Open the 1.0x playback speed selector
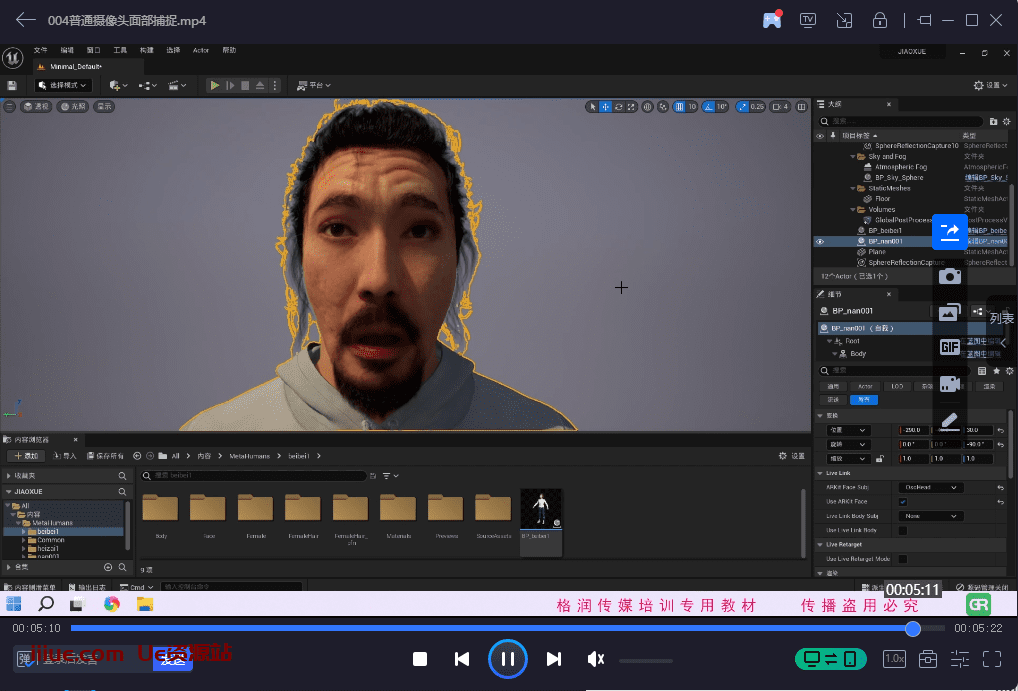Viewport: 1018px width, 691px height. pyautogui.click(x=894, y=659)
